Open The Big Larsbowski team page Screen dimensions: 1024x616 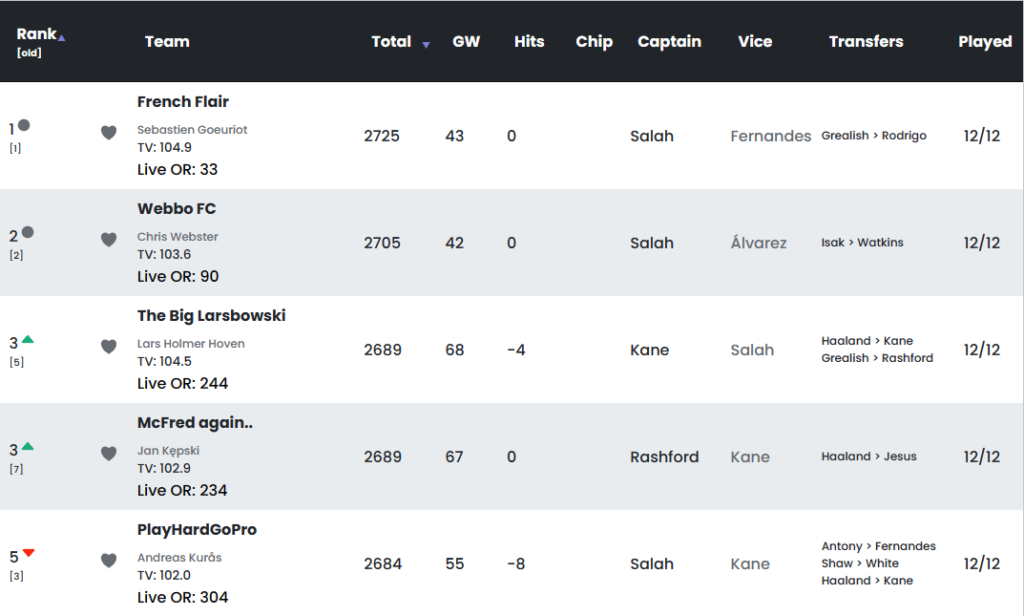pyautogui.click(x=212, y=316)
